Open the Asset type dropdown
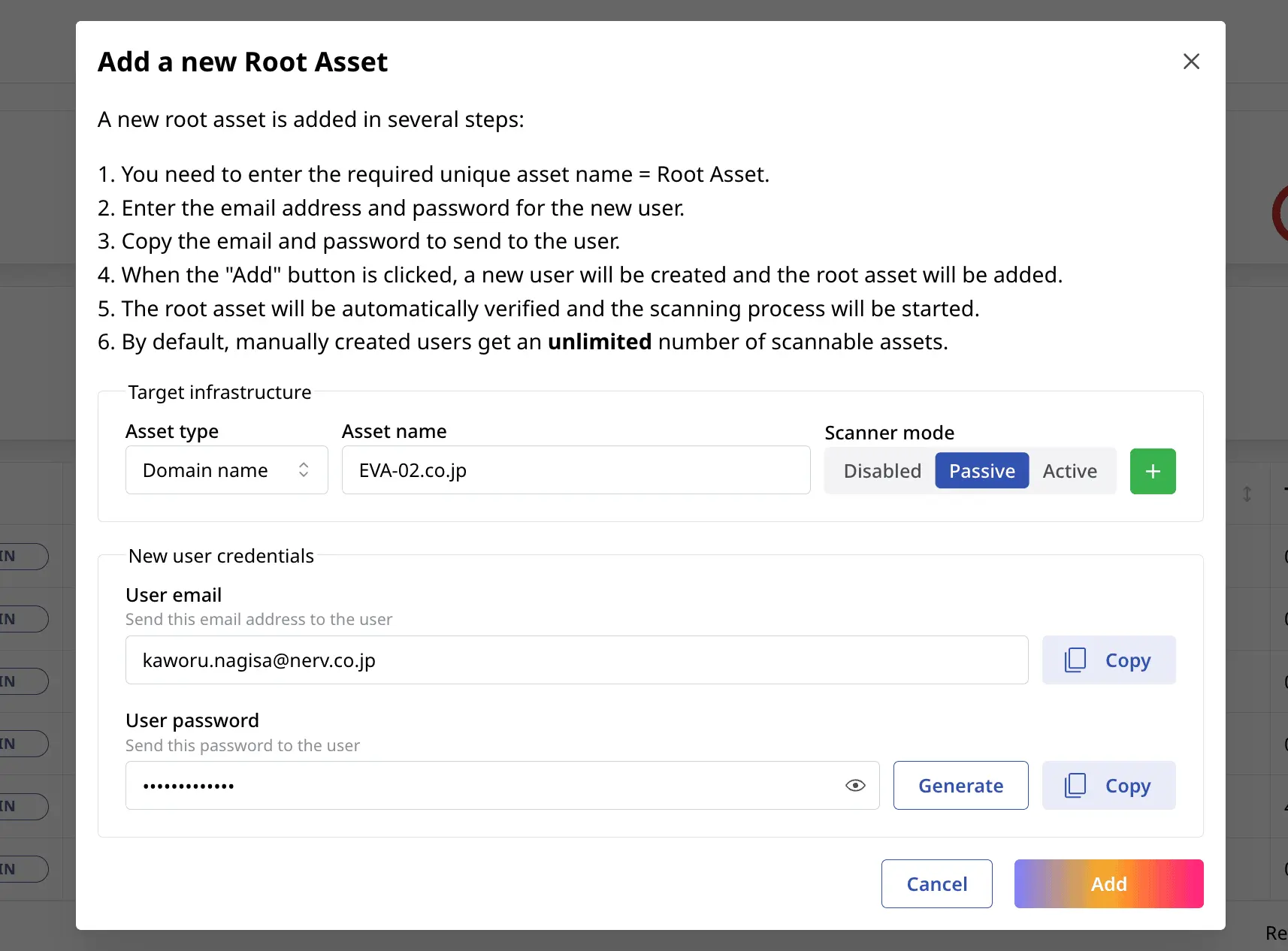Image resolution: width=1288 pixels, height=951 pixels. 226,470
